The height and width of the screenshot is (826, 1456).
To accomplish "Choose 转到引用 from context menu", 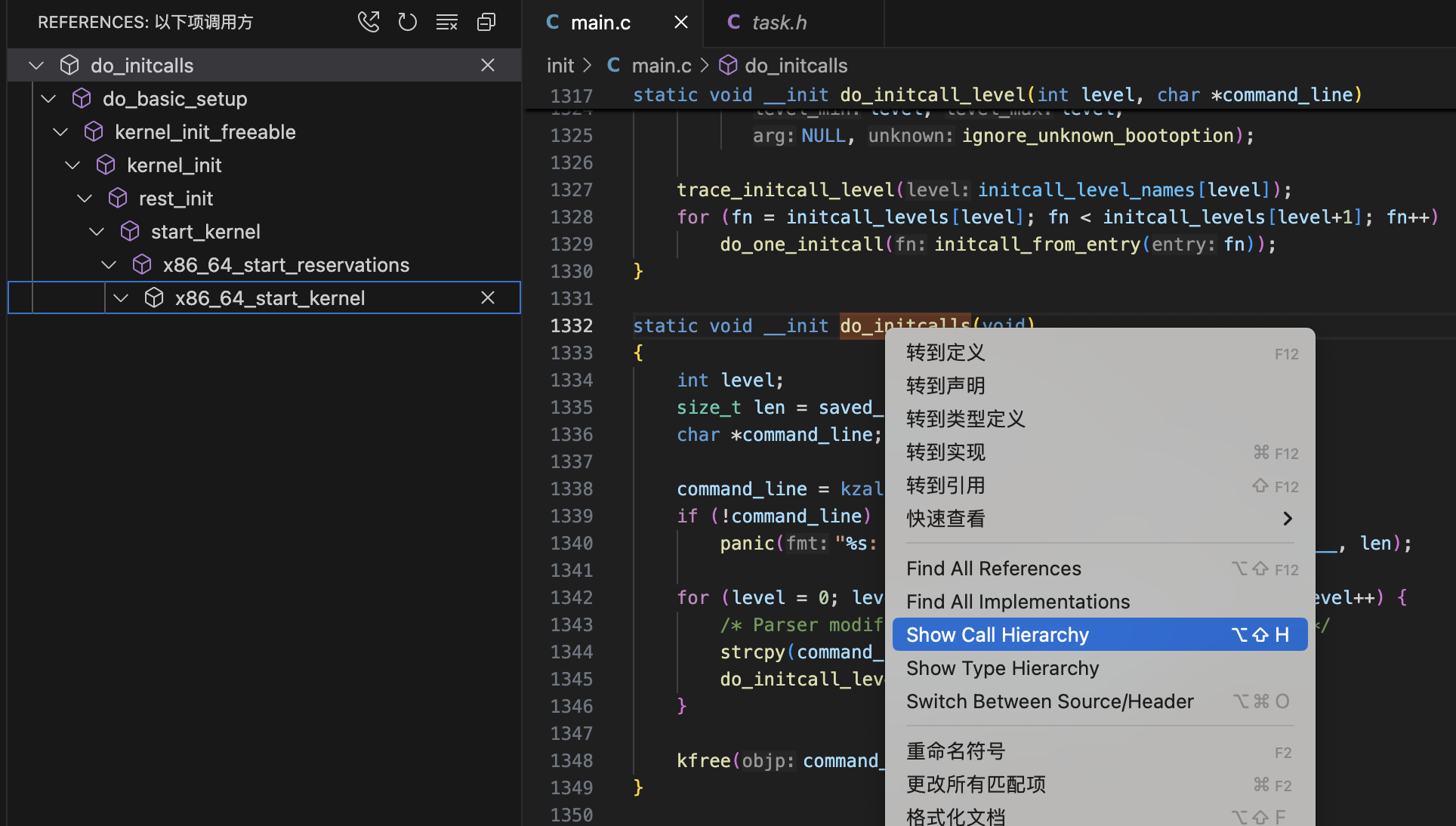I will pyautogui.click(x=1100, y=485).
